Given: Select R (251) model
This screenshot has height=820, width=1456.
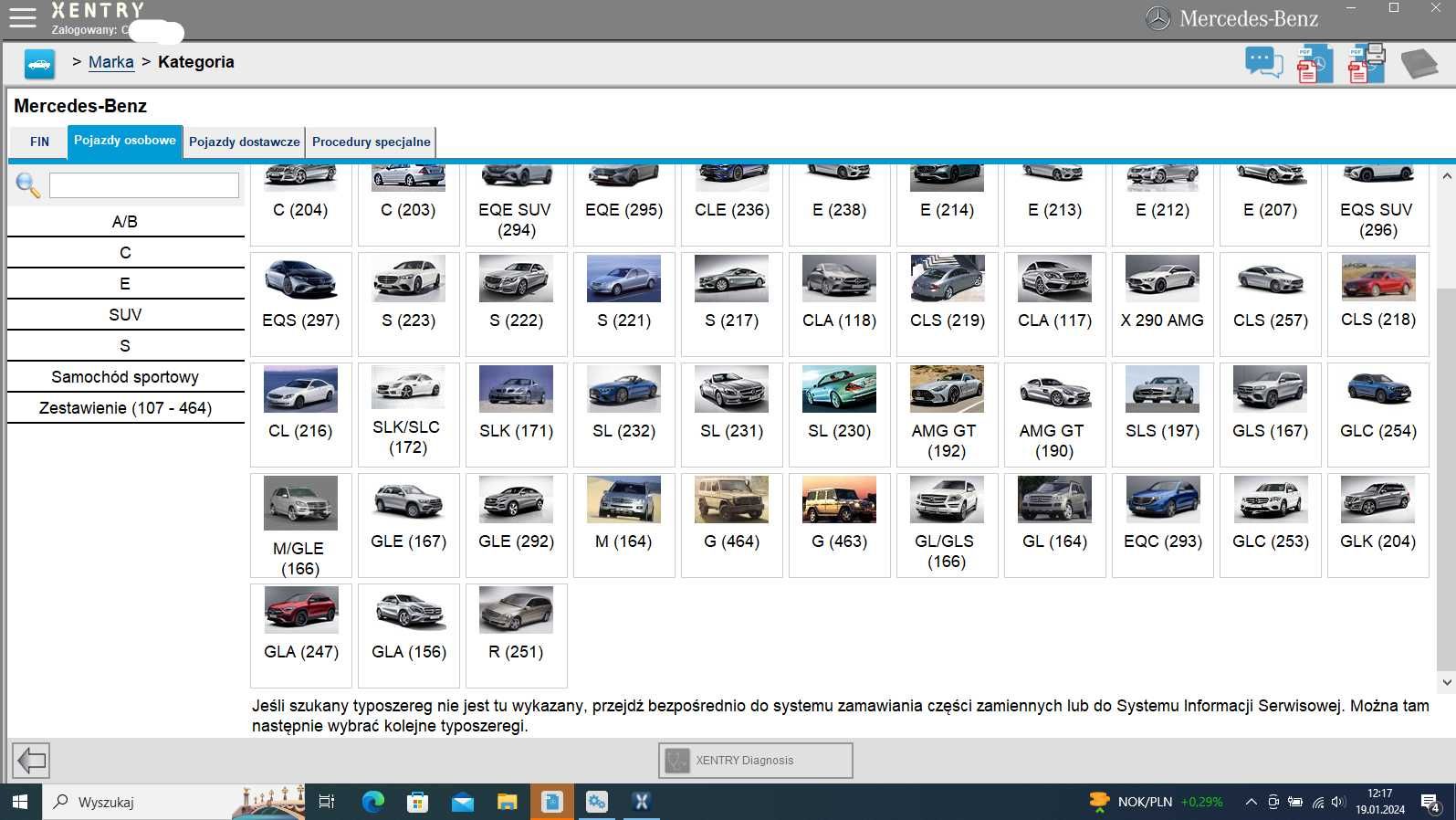Looking at the screenshot, I should [x=517, y=636].
